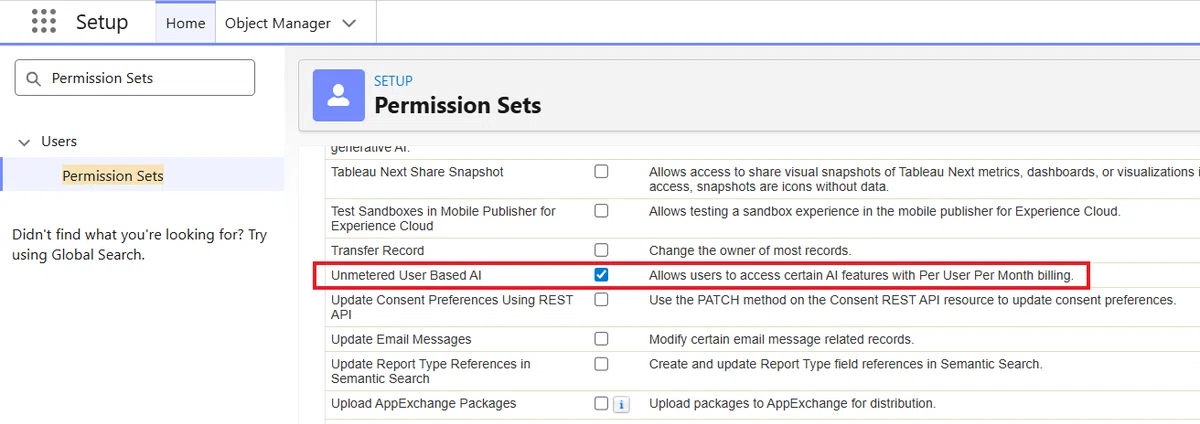Click the Permission Sets user icon
1200x424 pixels.
click(339, 95)
